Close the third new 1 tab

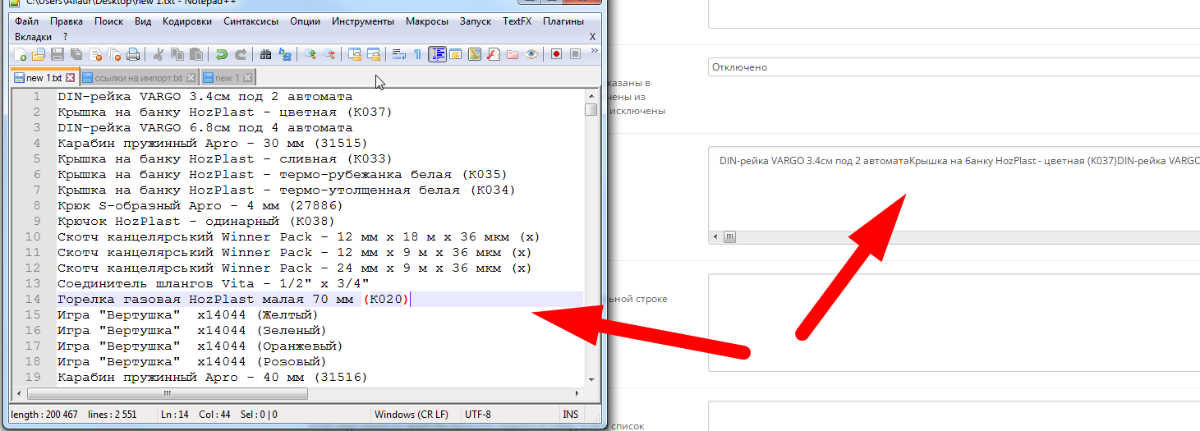pos(249,77)
